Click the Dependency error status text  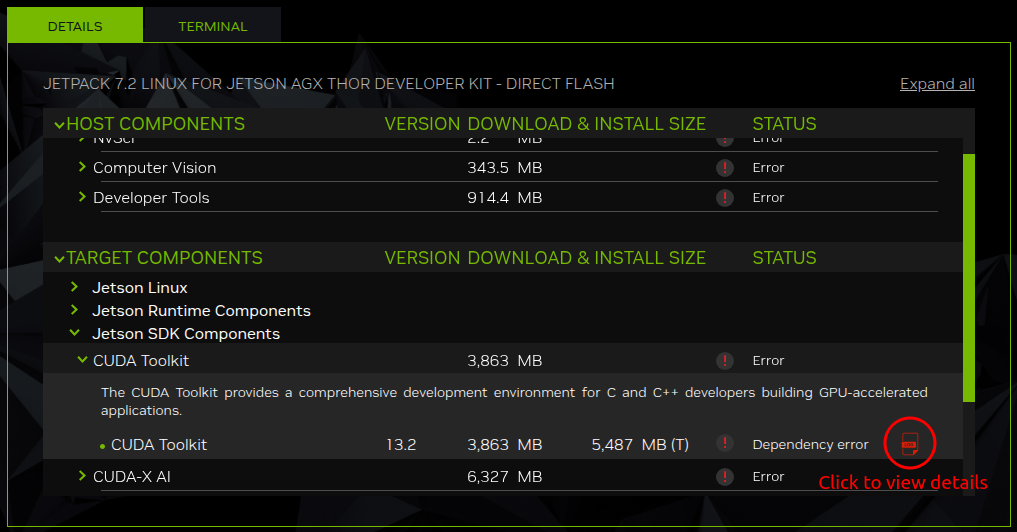pyautogui.click(x=810, y=444)
